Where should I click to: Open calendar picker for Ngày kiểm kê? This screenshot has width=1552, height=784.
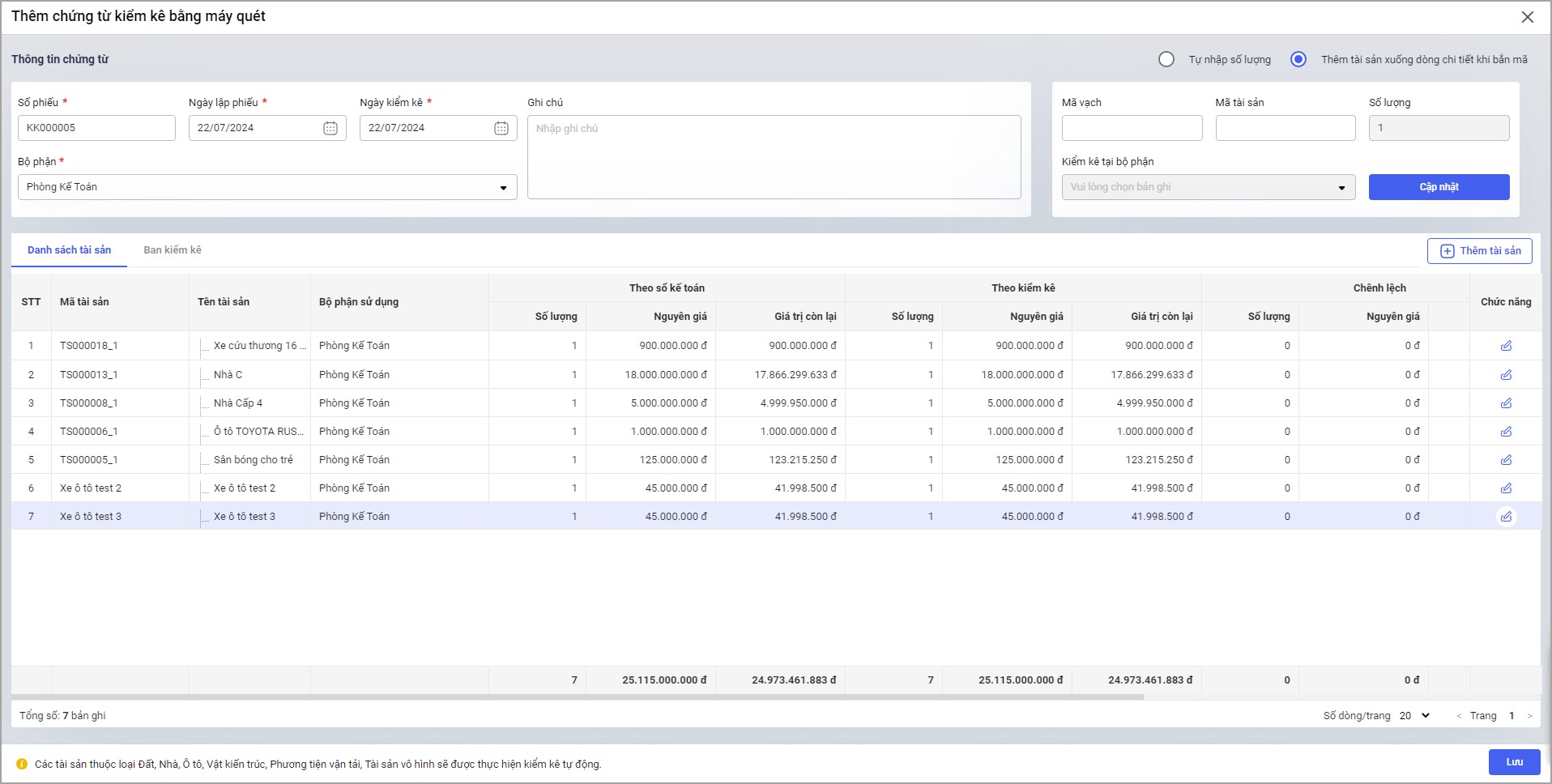pos(501,128)
